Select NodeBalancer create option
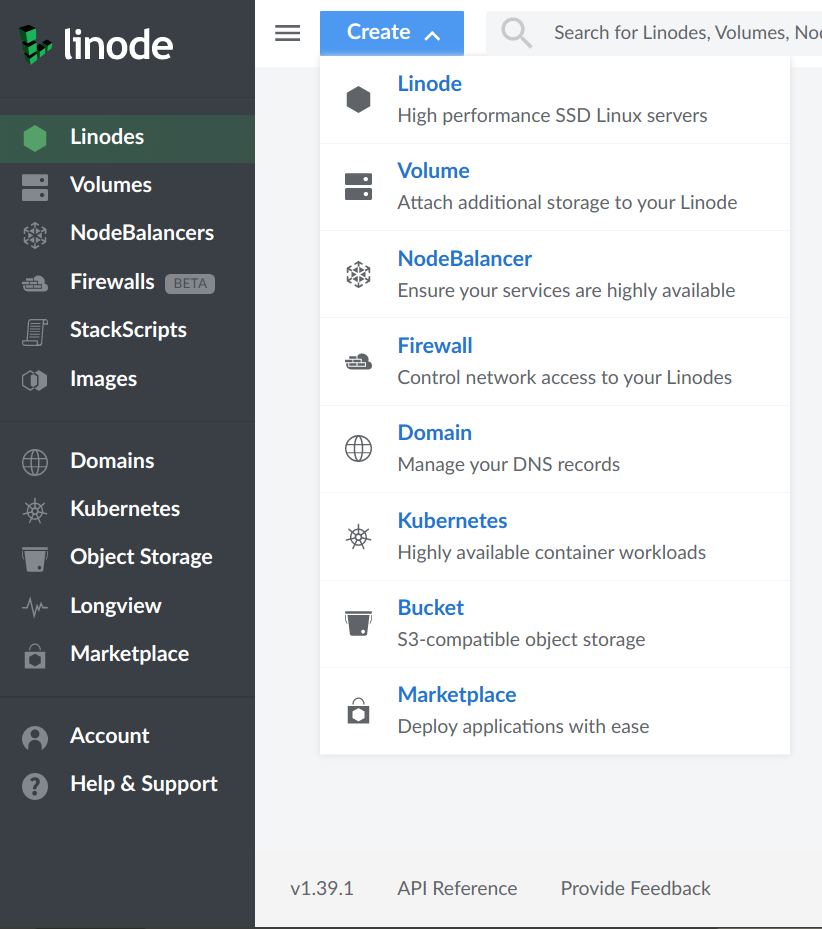 [x=555, y=274]
